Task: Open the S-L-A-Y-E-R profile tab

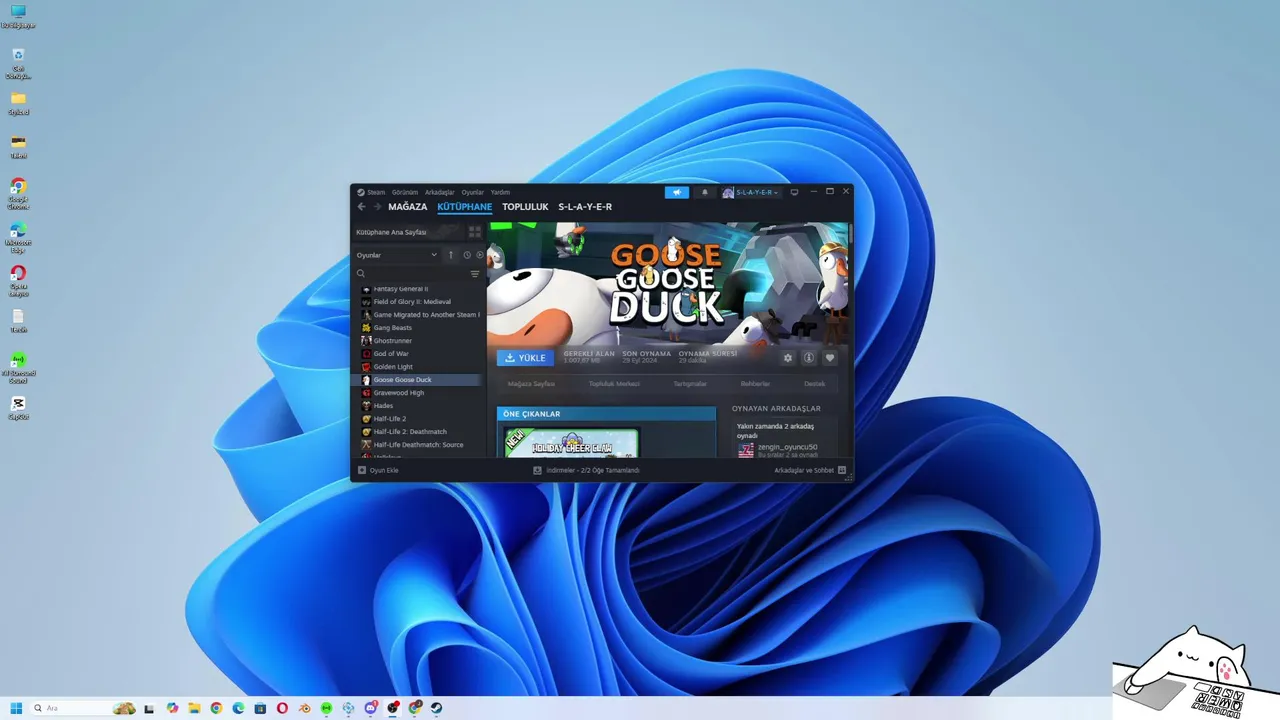Action: [x=585, y=207]
